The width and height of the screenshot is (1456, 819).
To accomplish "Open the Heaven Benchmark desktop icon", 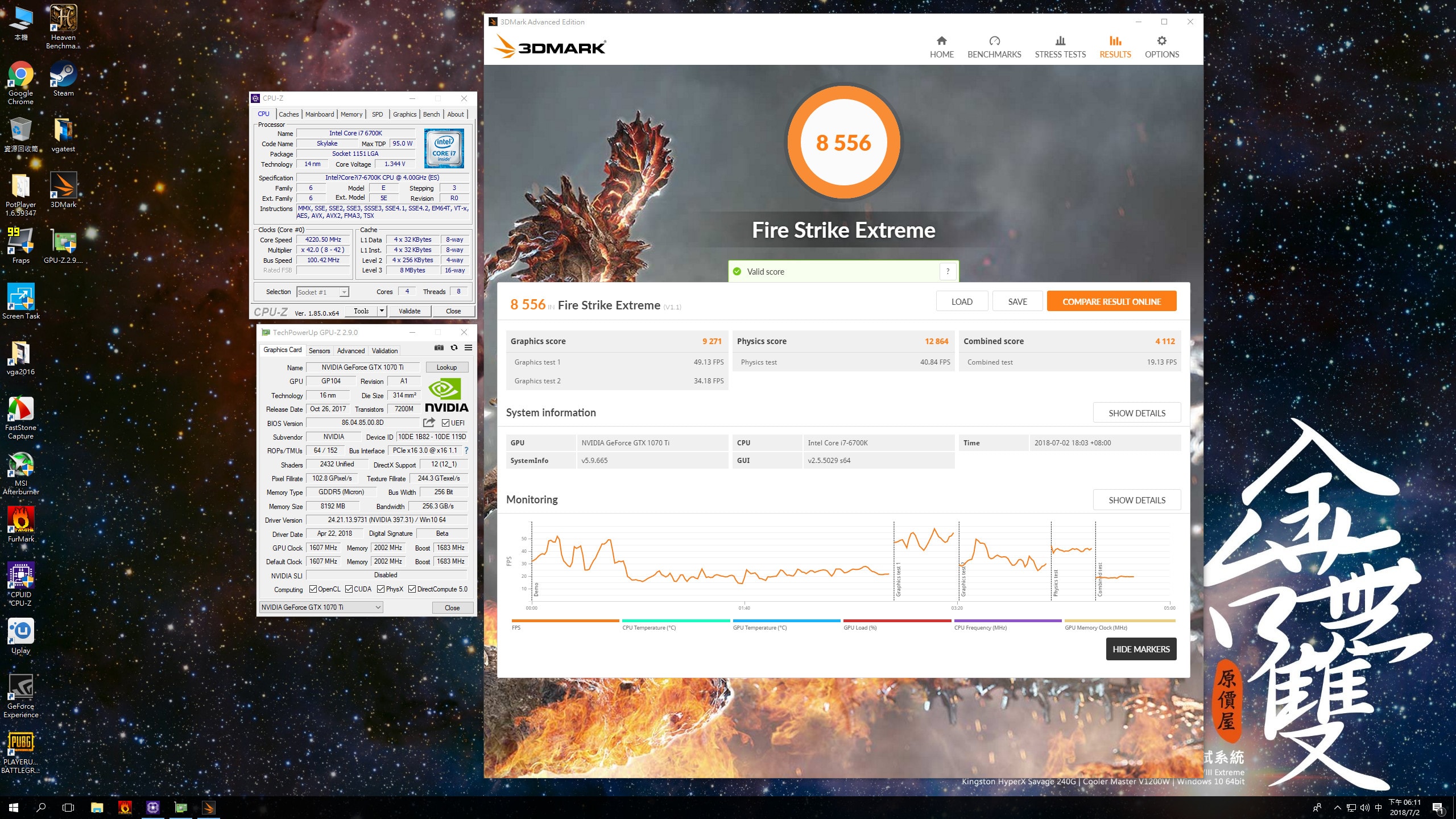I will tap(63, 27).
